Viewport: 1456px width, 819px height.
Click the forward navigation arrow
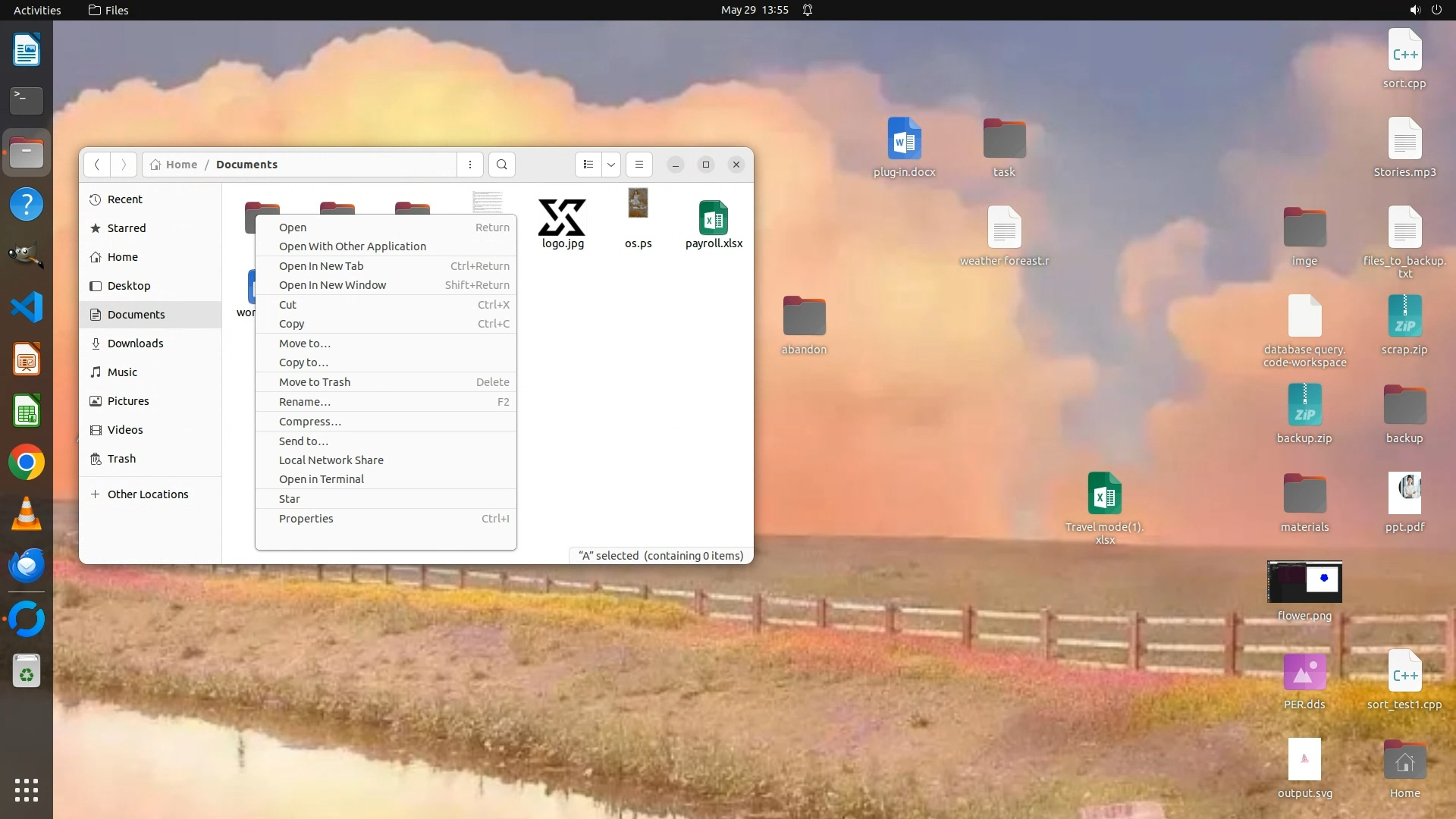(124, 165)
